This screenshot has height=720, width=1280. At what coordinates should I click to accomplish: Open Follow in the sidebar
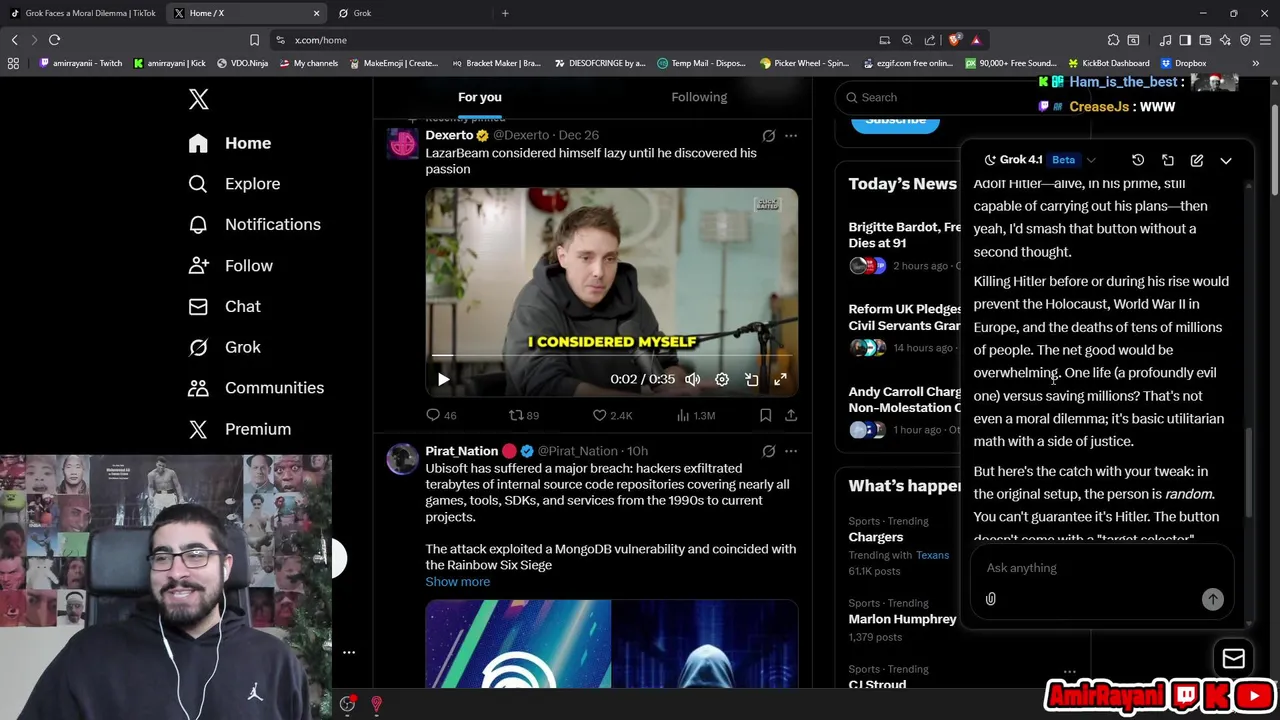(230, 266)
